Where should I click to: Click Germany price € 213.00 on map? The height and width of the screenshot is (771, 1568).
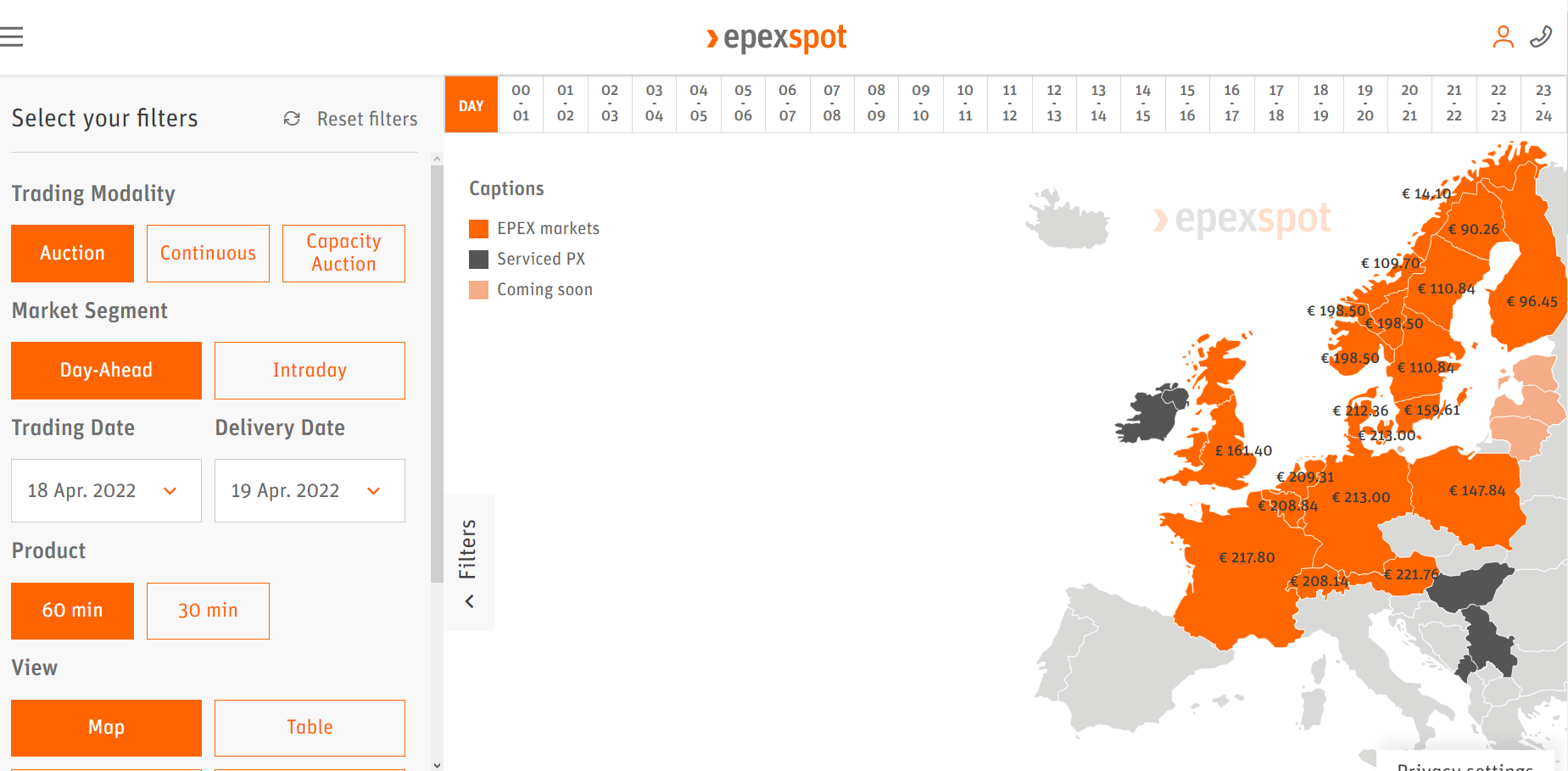point(1361,497)
